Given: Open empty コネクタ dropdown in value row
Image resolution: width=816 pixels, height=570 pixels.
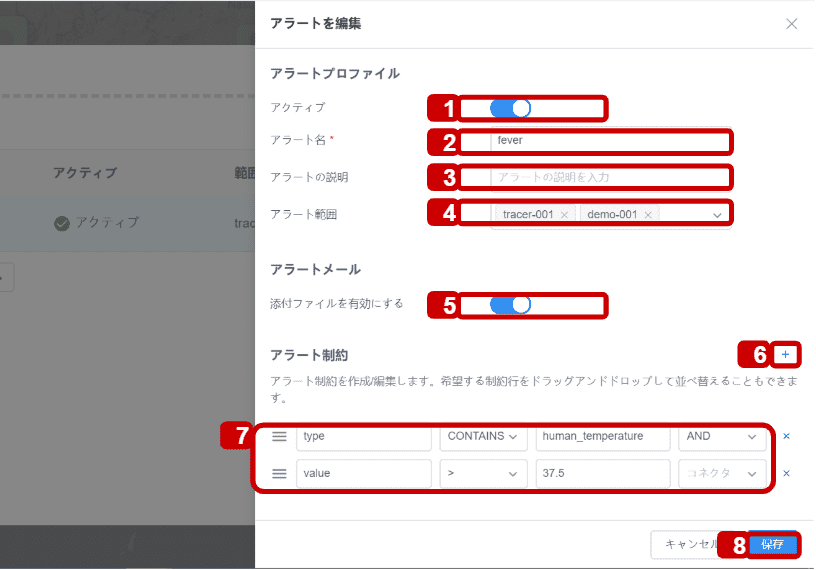Looking at the screenshot, I should [722, 474].
